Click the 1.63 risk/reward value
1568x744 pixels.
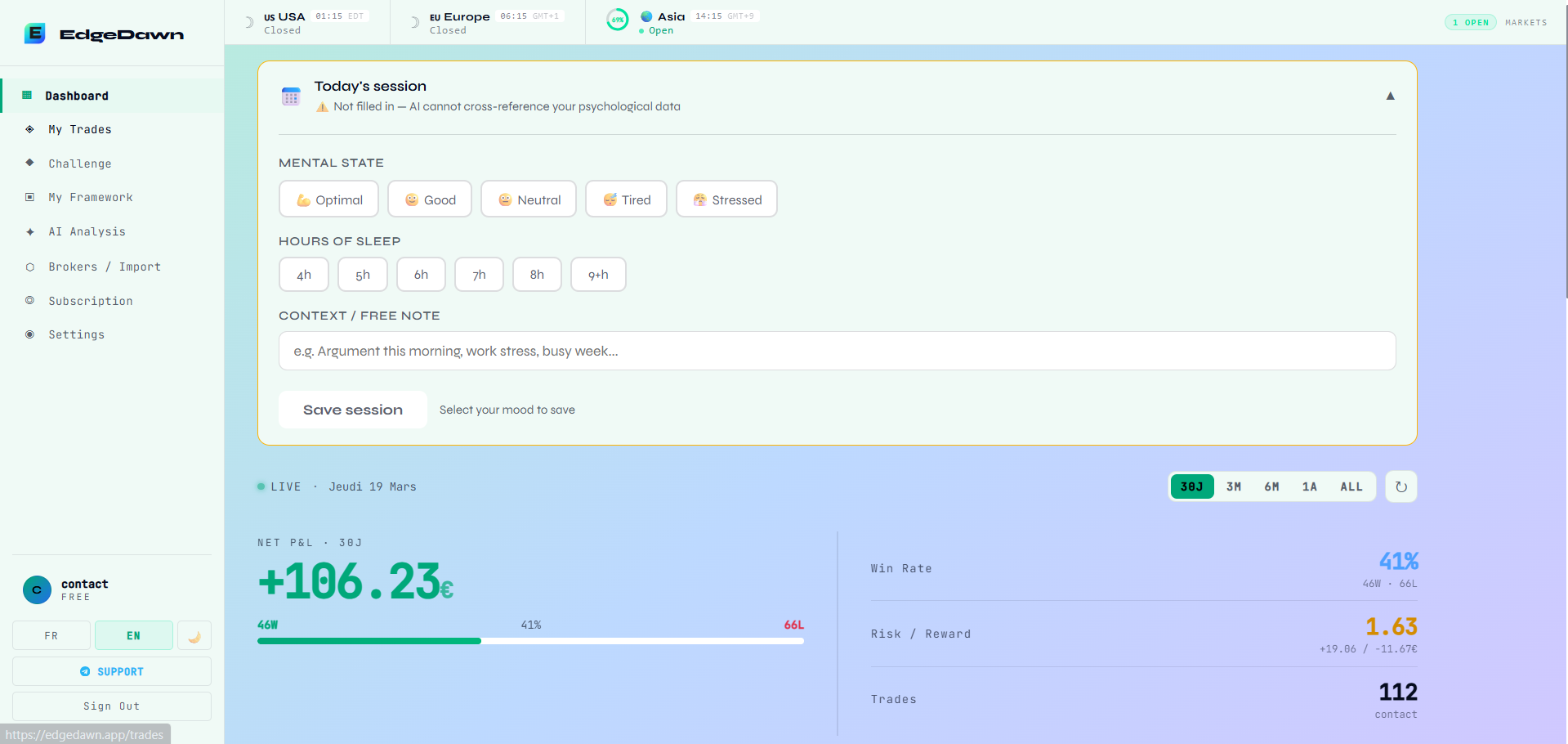click(1392, 626)
